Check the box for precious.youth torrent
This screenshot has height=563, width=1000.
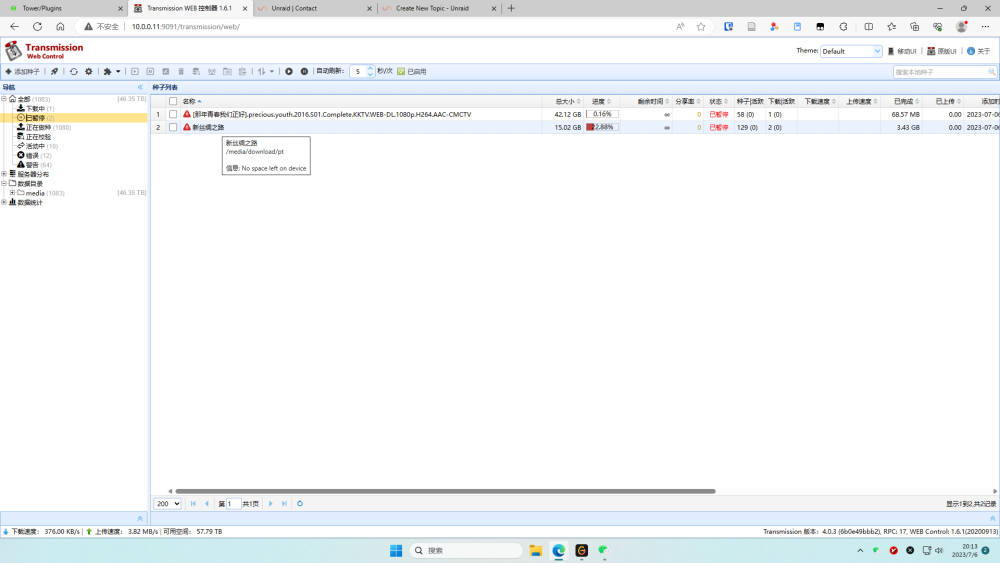click(173, 114)
